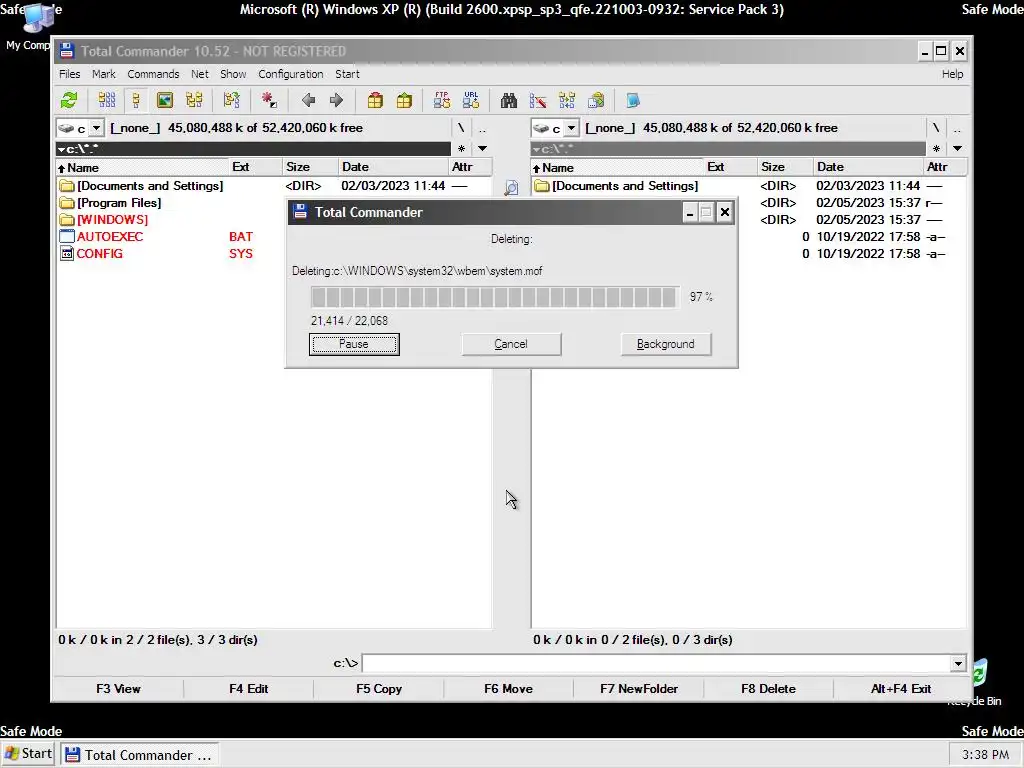Open the FTP connect icon
Image resolution: width=1024 pixels, height=768 pixels.
pyautogui.click(x=441, y=101)
